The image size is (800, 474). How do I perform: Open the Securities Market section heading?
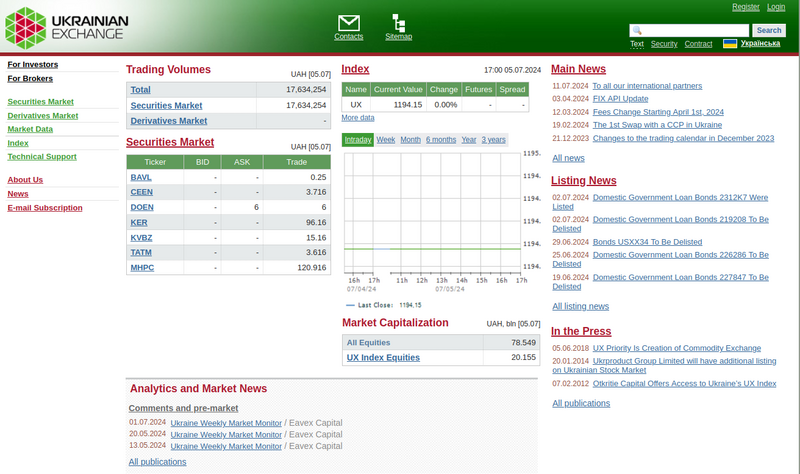coord(170,142)
